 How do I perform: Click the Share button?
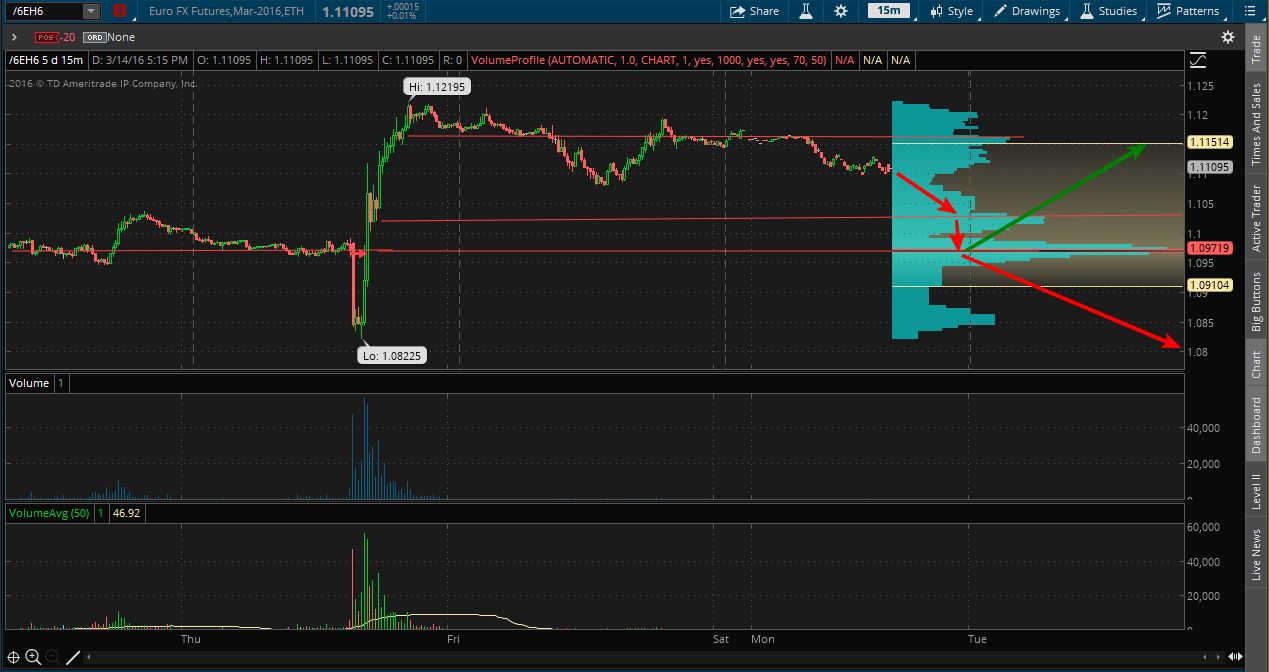click(754, 11)
